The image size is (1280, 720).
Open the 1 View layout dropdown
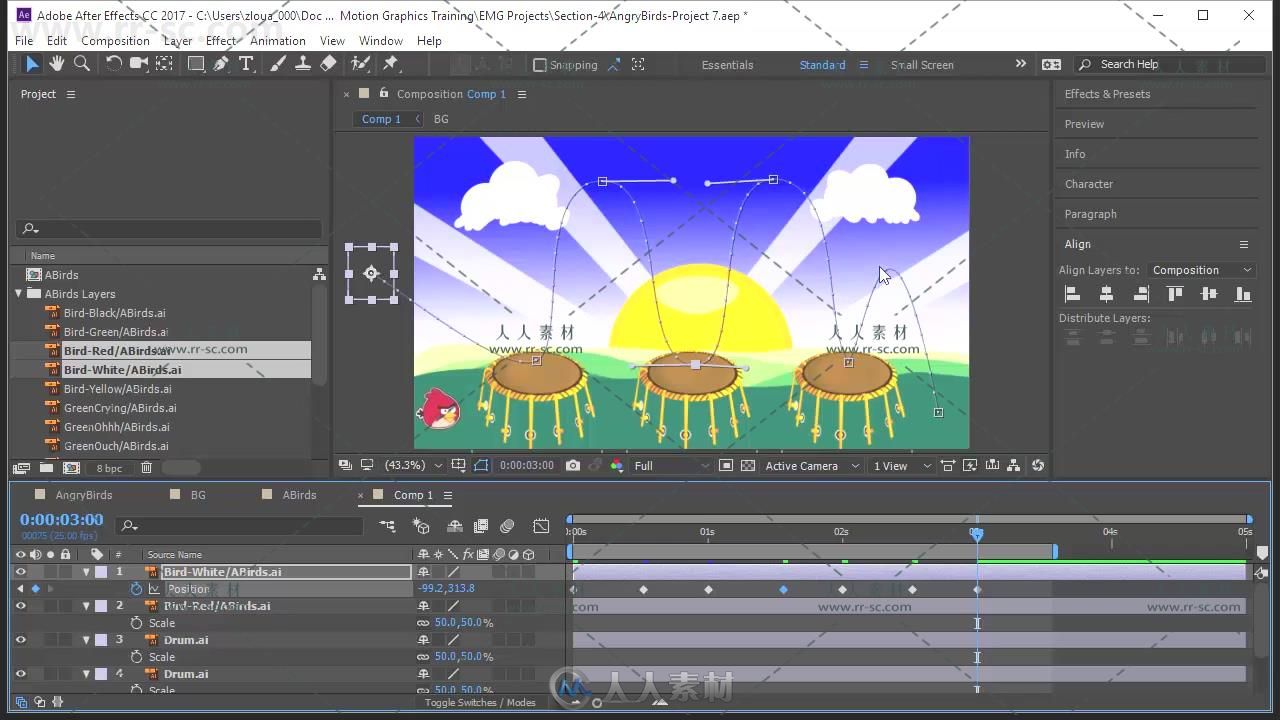pyautogui.click(x=902, y=466)
